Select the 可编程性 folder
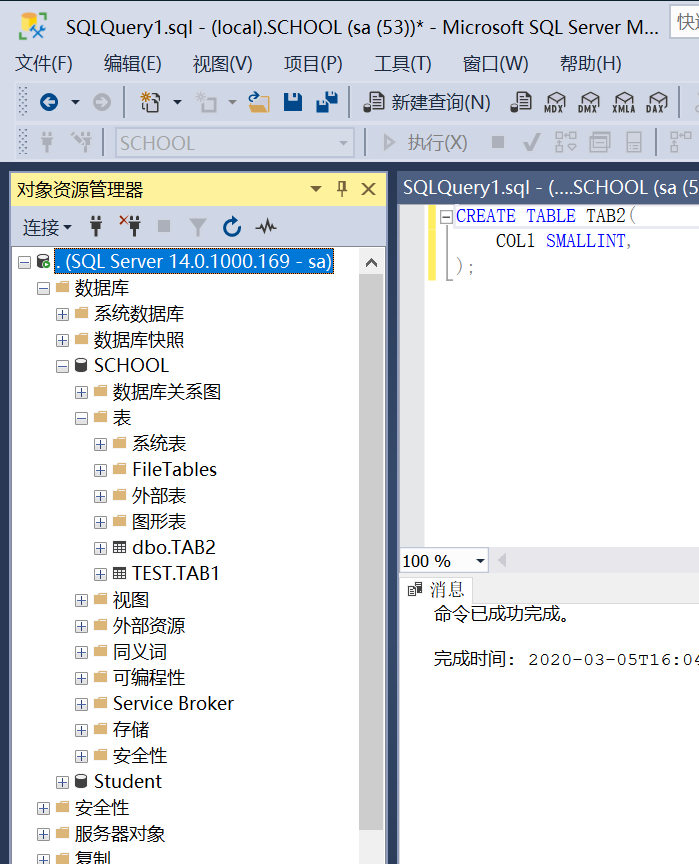The image size is (699, 864). tap(149, 678)
